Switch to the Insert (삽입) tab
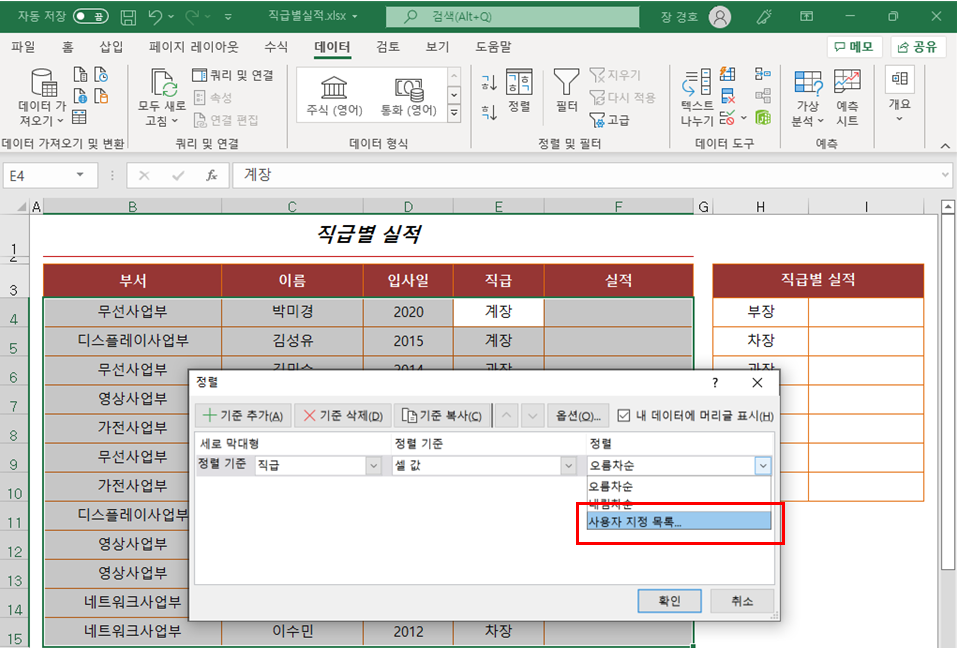Screen dimensions: 957x648 111,47
